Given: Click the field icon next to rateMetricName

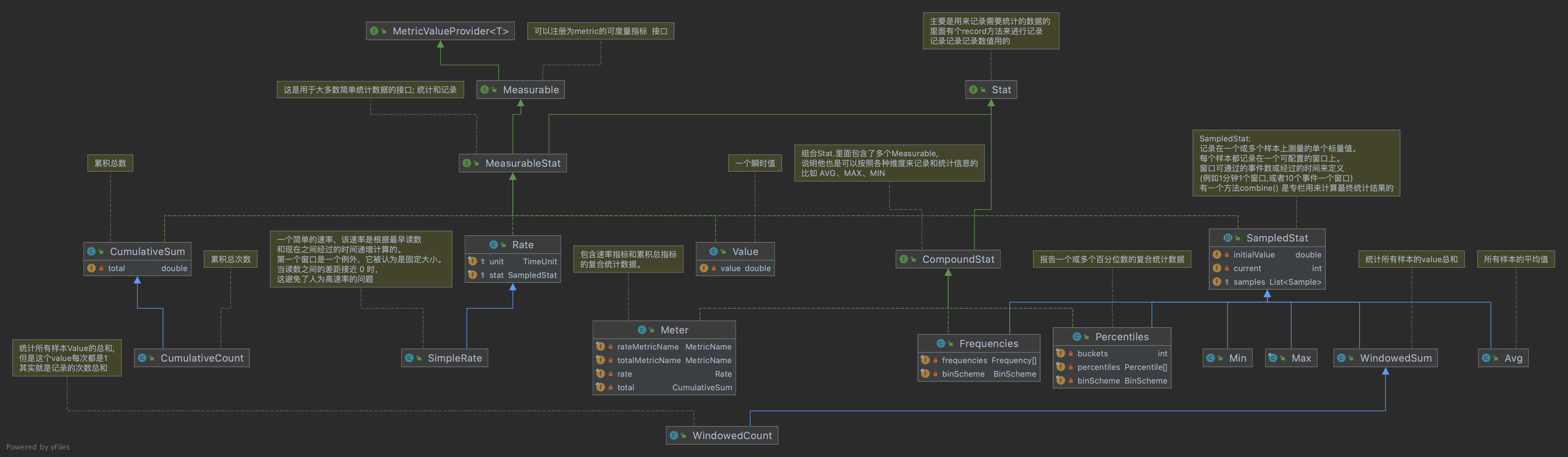Looking at the screenshot, I should point(600,347).
